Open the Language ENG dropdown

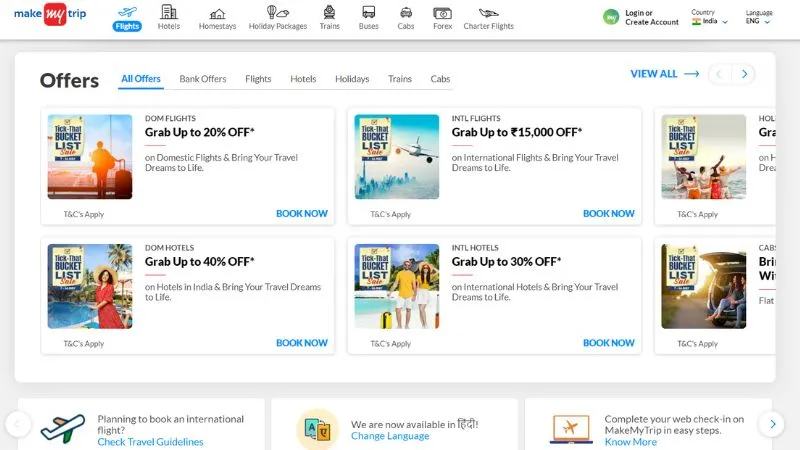tap(759, 17)
